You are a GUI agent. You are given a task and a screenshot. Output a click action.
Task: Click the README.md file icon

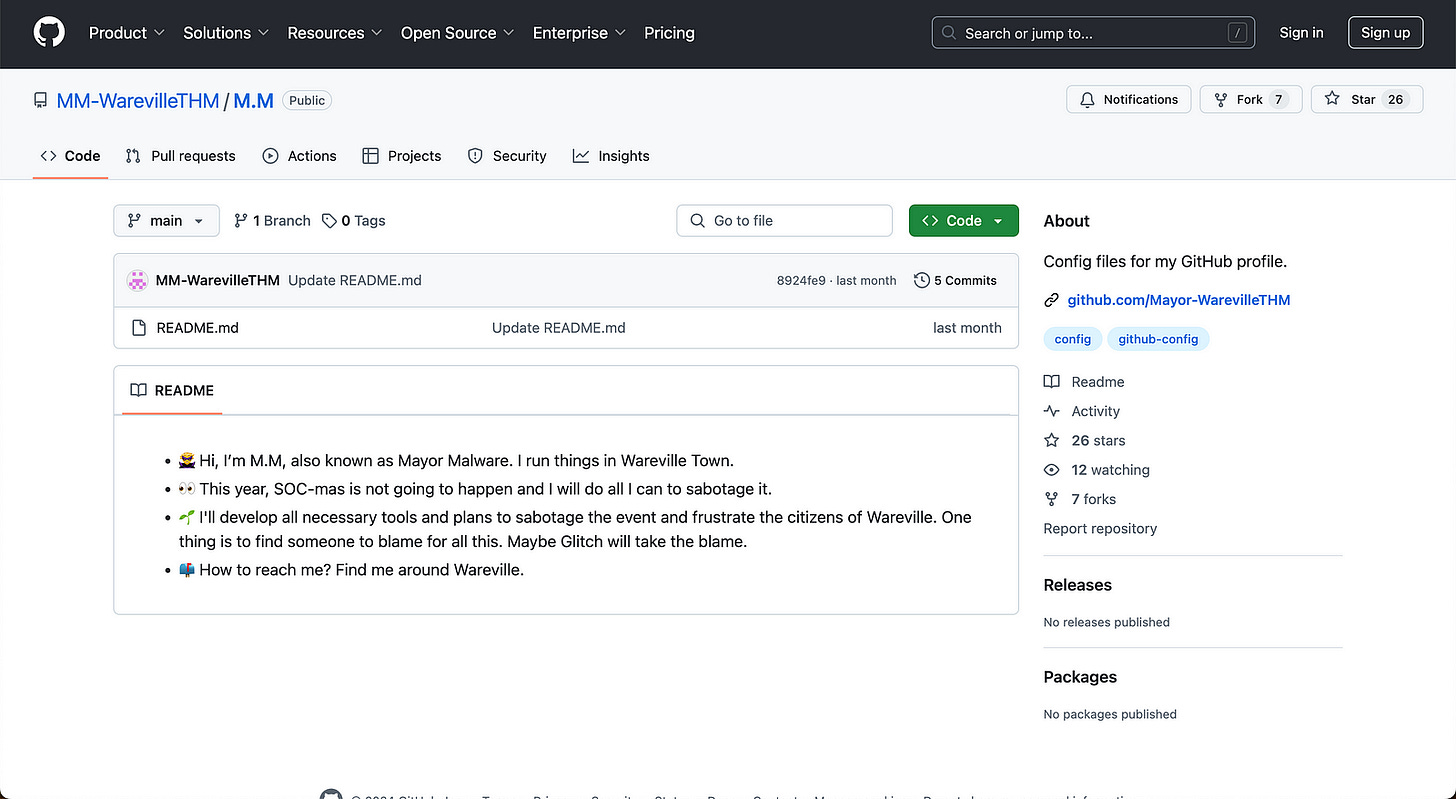(139, 328)
